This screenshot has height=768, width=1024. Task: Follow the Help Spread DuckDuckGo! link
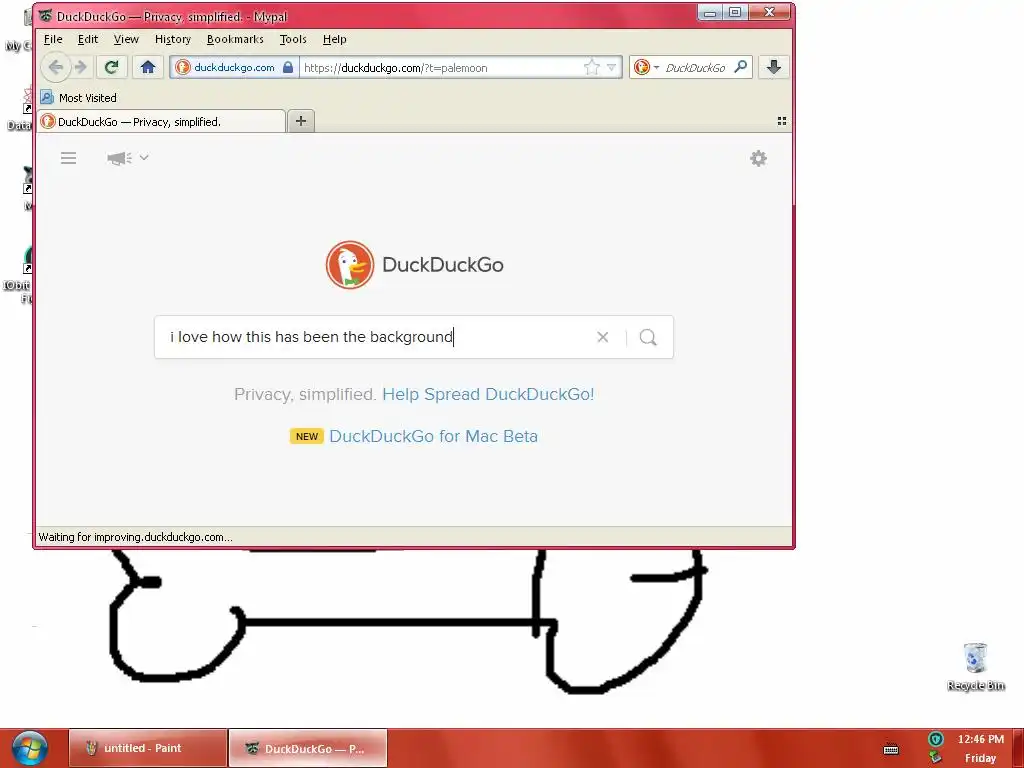488,394
